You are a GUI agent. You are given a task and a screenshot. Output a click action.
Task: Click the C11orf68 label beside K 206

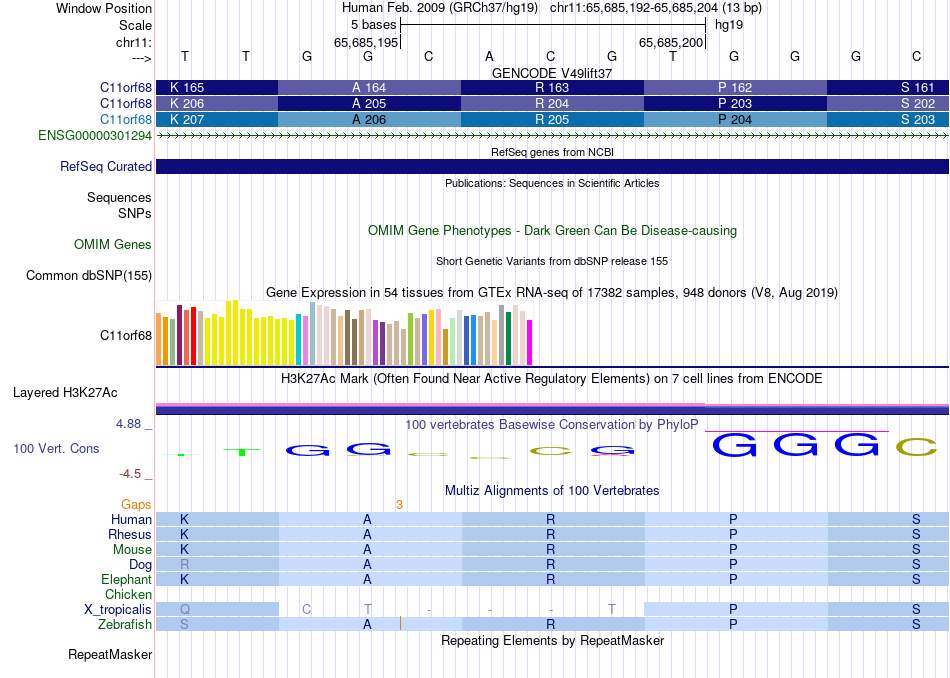click(x=126, y=104)
